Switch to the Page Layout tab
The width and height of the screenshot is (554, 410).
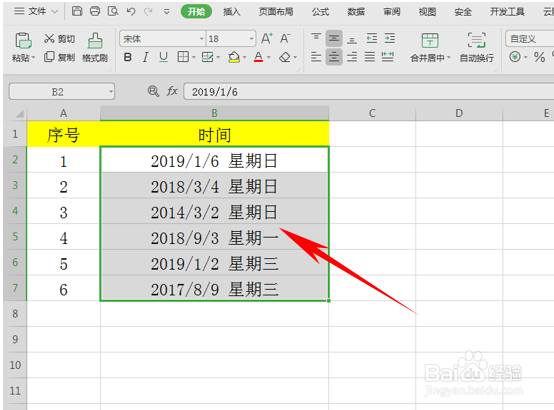(276, 12)
